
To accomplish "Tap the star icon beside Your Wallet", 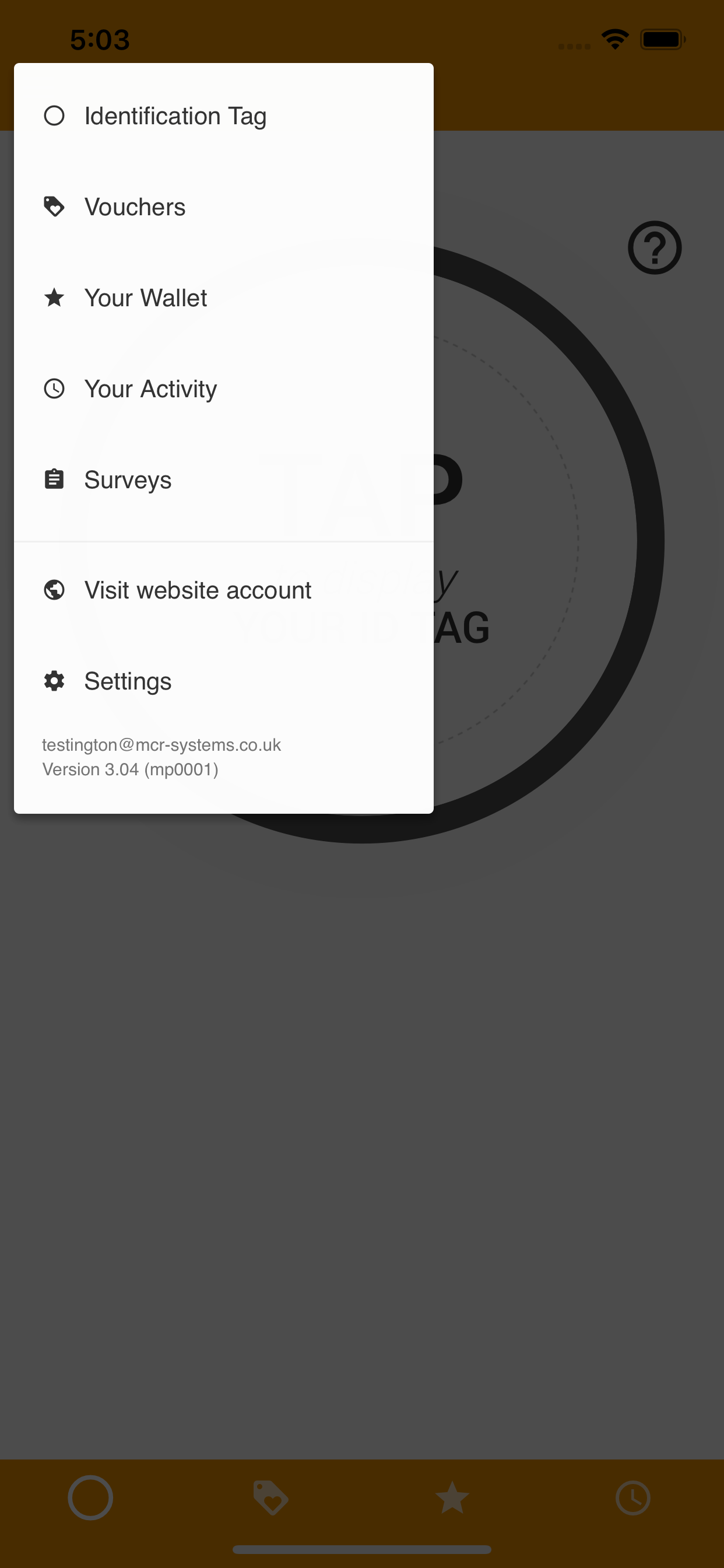I will point(54,297).
